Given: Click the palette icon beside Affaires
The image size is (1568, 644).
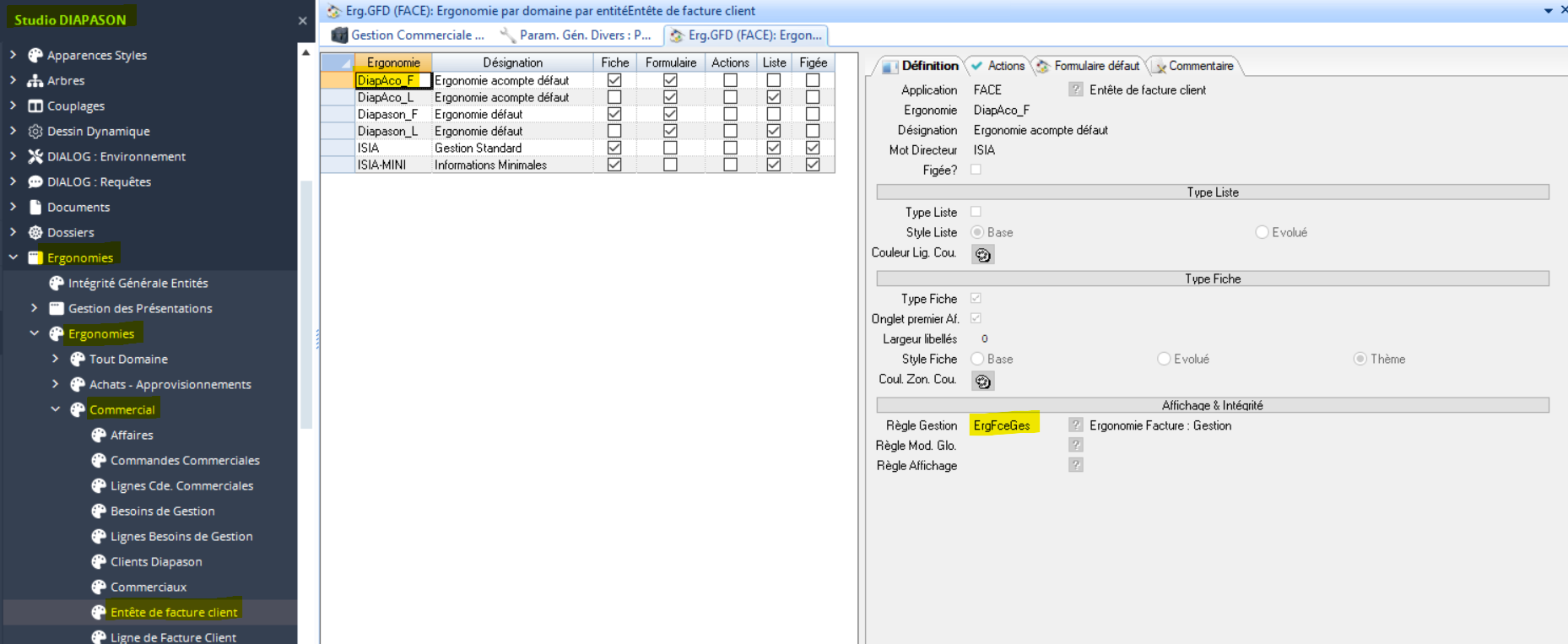Looking at the screenshot, I should (99, 436).
